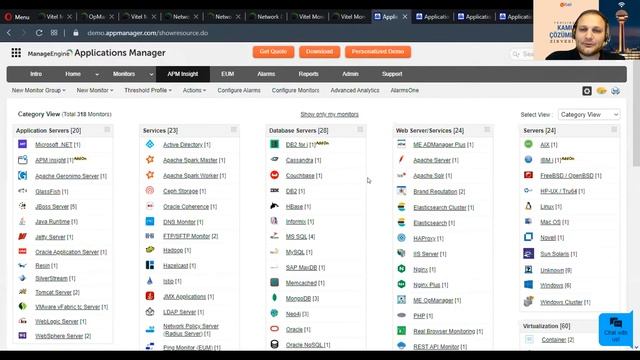Click the Couchbase icon
Viewport: 640px width, 360px height.
(x=274, y=175)
